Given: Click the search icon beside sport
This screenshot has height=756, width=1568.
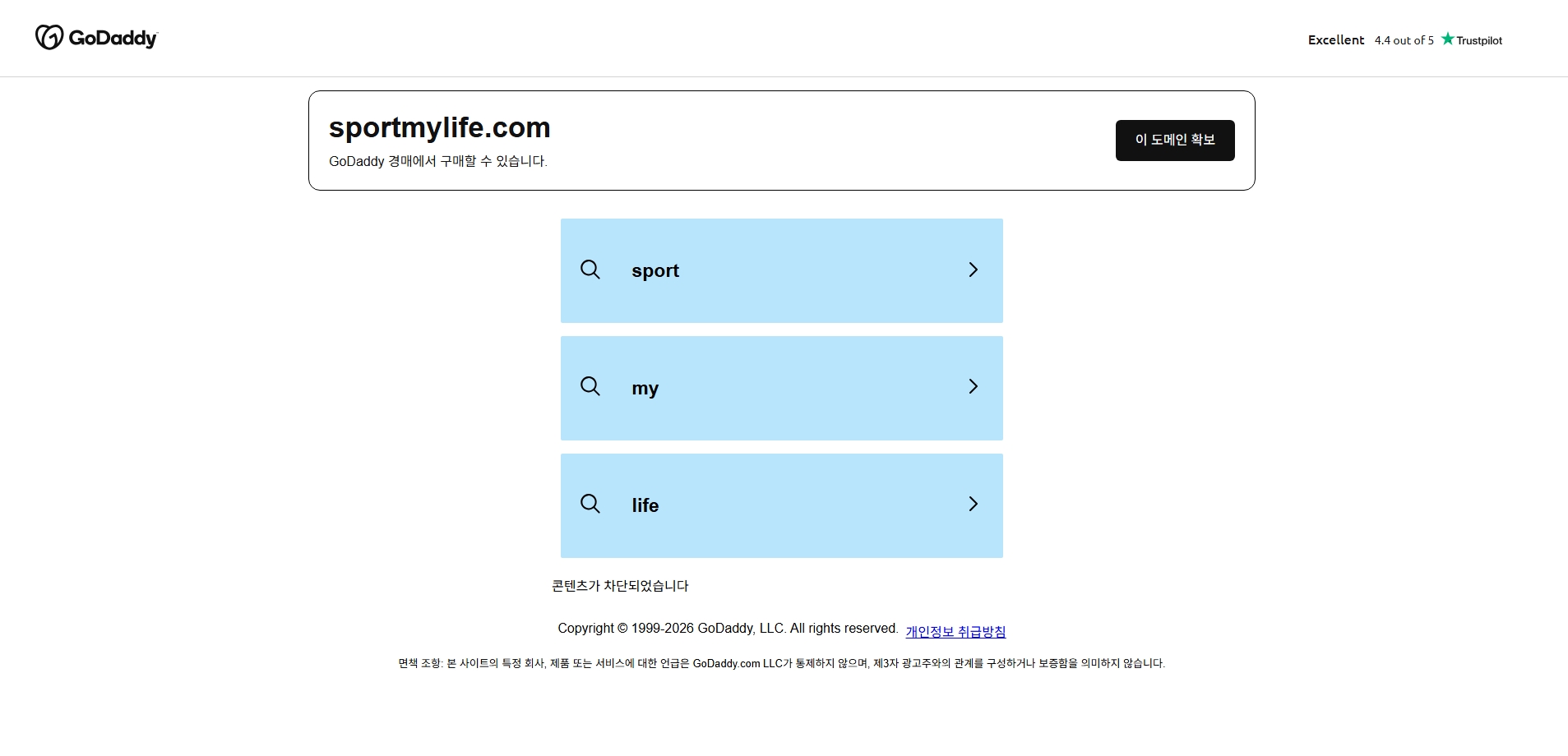Looking at the screenshot, I should point(590,270).
